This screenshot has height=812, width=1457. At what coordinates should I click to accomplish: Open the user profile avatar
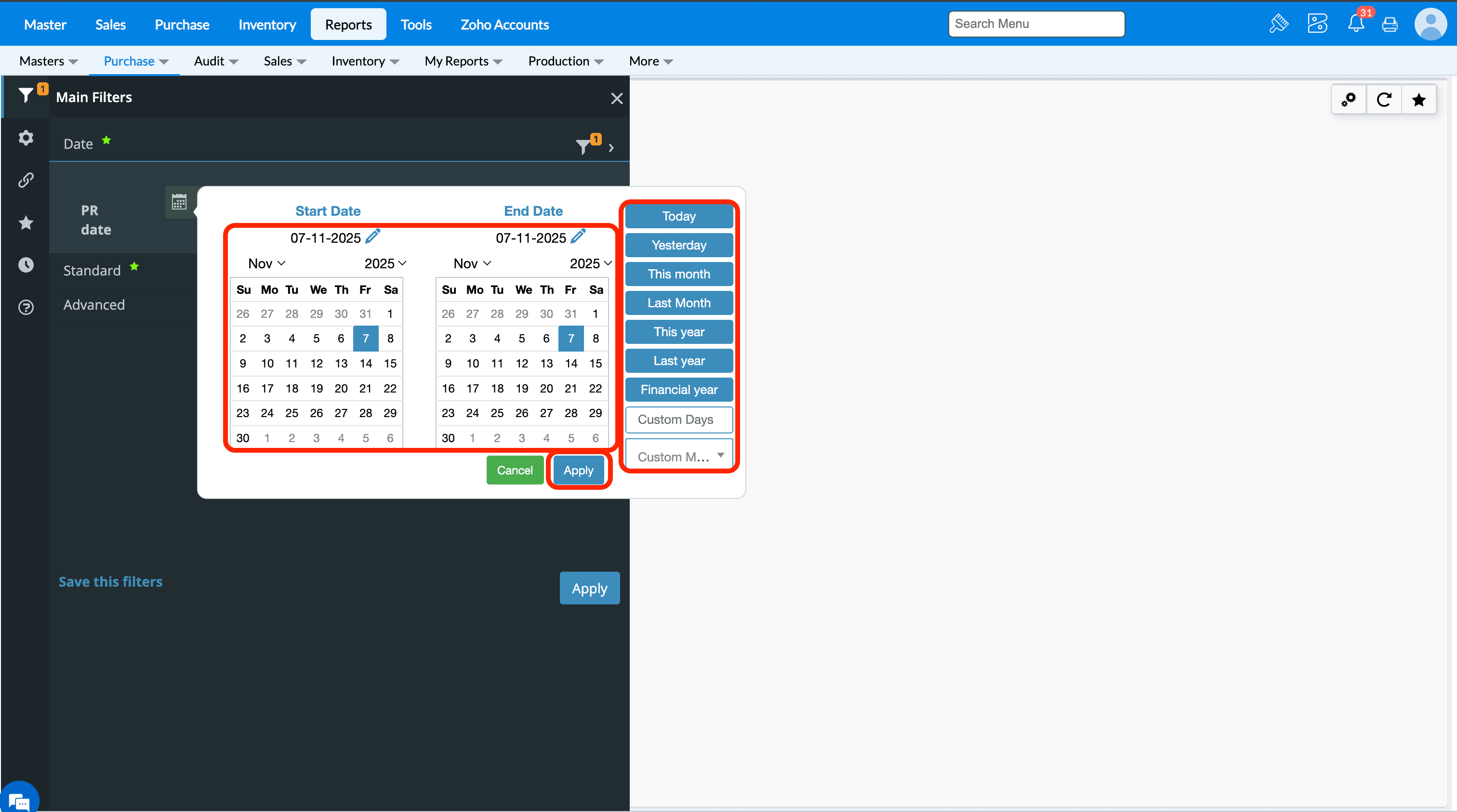point(1430,24)
